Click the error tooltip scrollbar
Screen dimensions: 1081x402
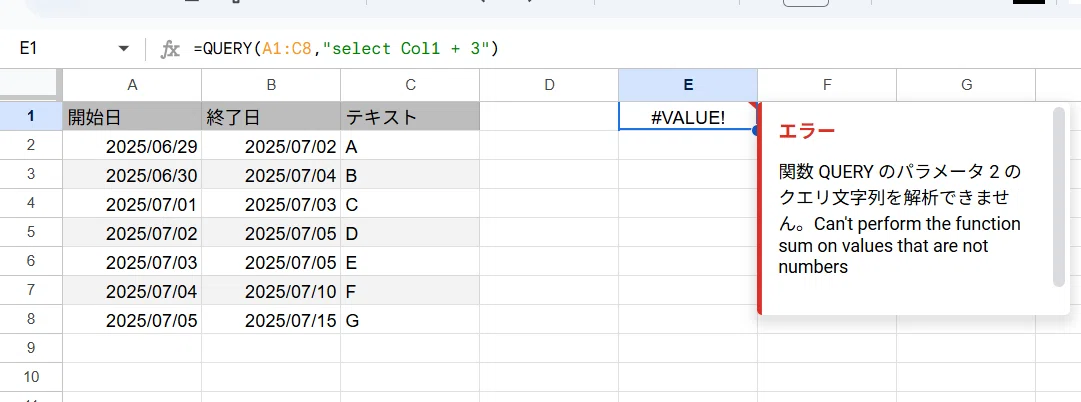click(1059, 197)
